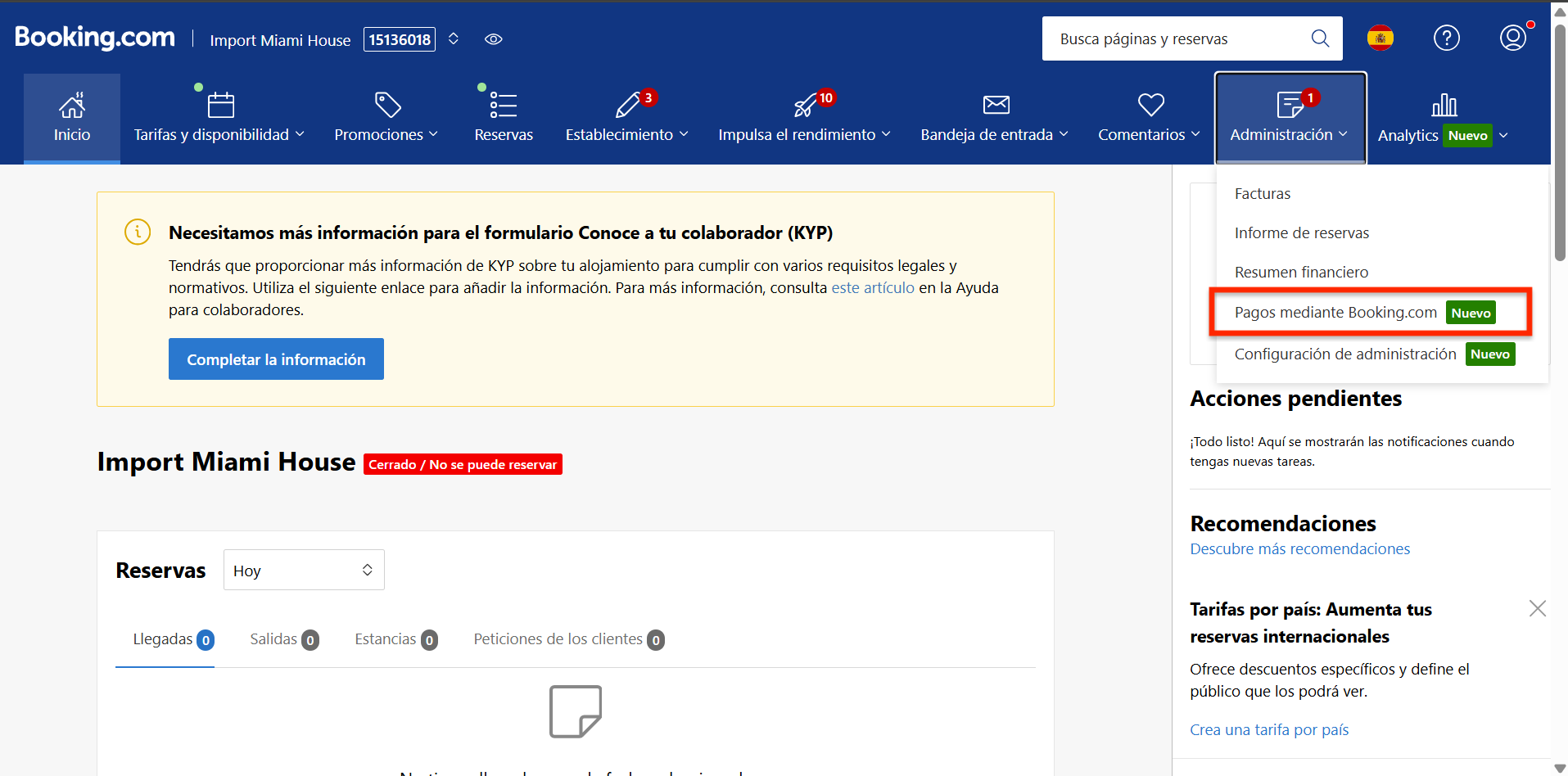Click the help question mark icon
Screen dimensions: 1568x776
pyautogui.click(x=1446, y=38)
